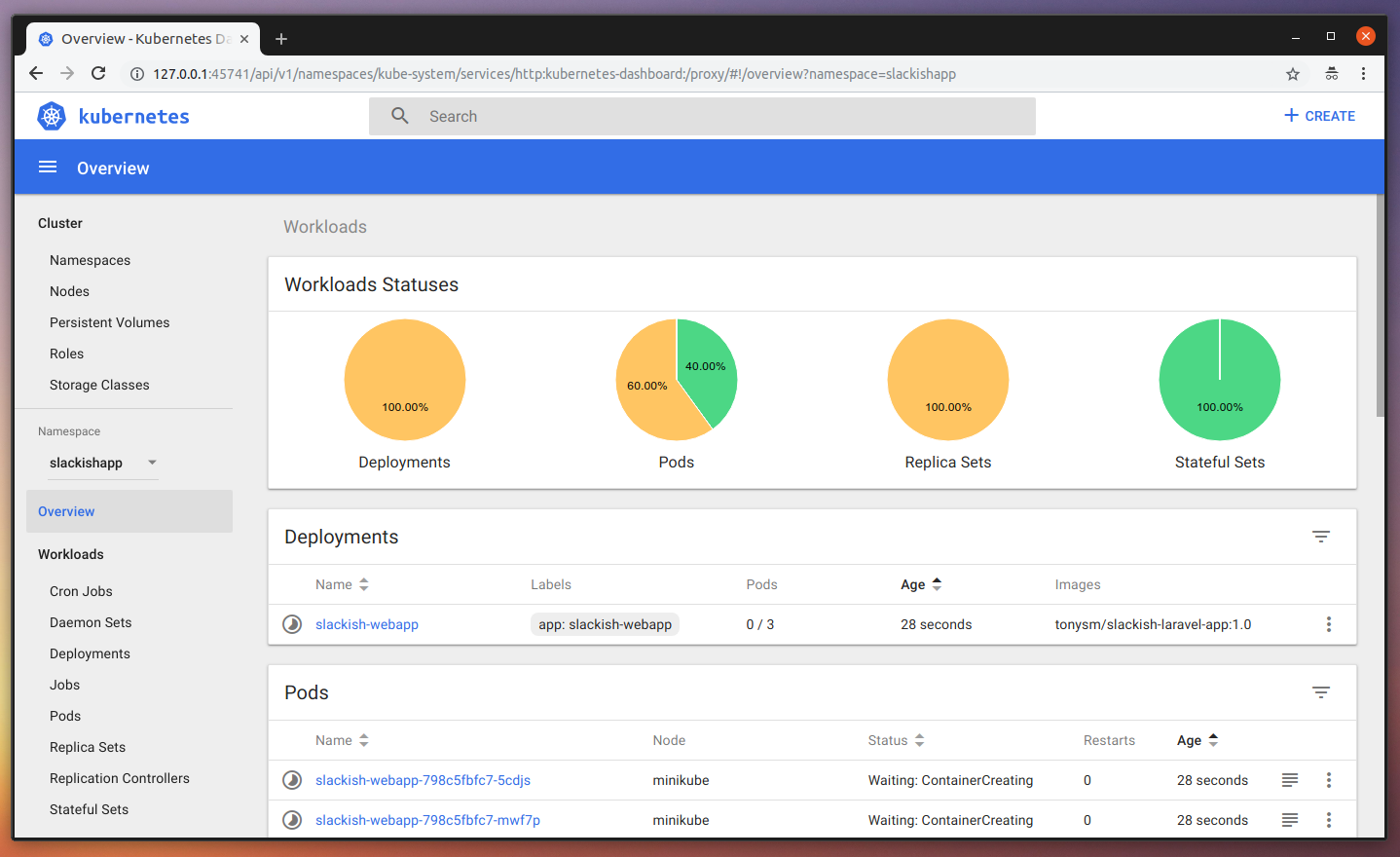
Task: Close the Overview - Kubernetes tab
Action: (x=244, y=39)
